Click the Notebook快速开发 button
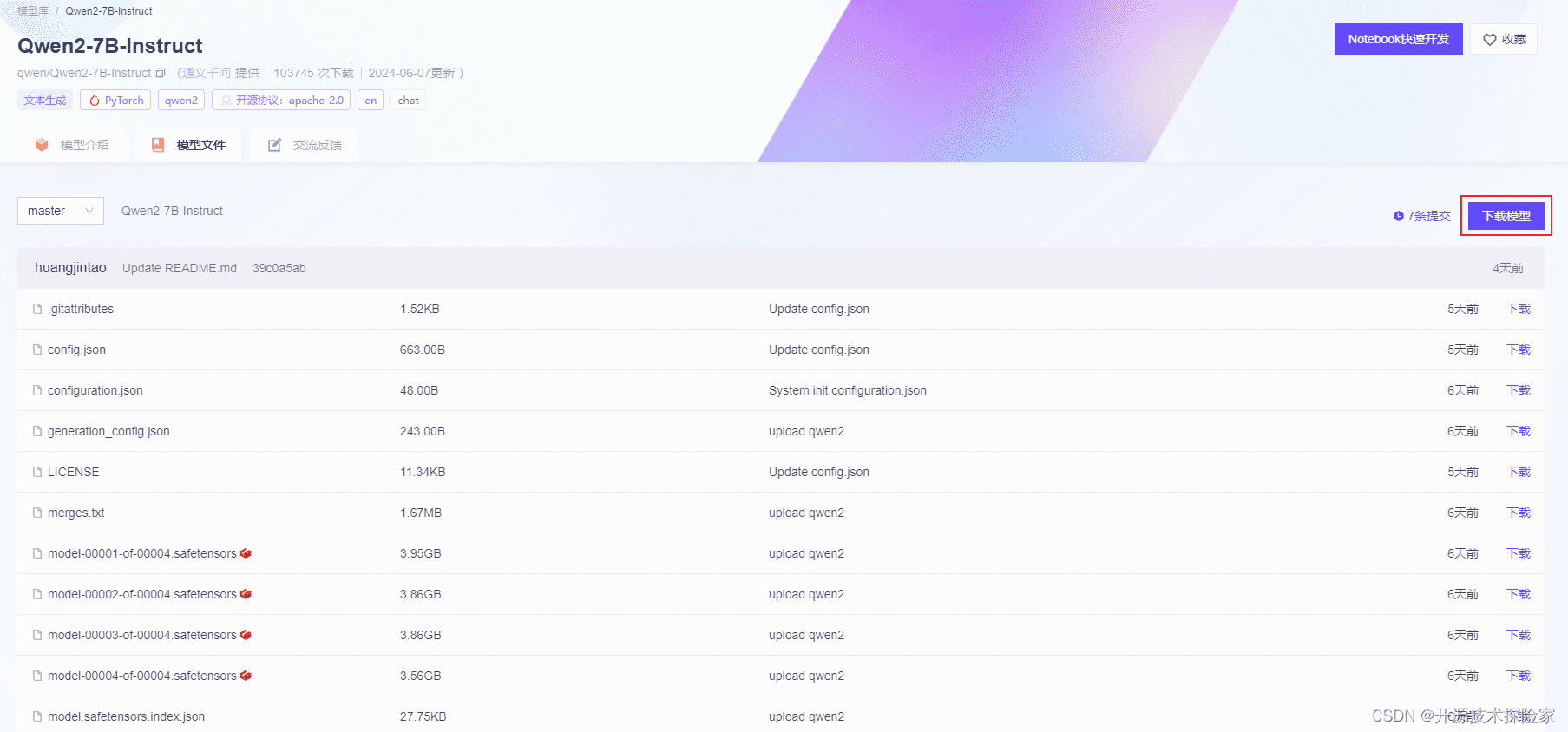This screenshot has width=1568, height=732. click(x=1398, y=39)
